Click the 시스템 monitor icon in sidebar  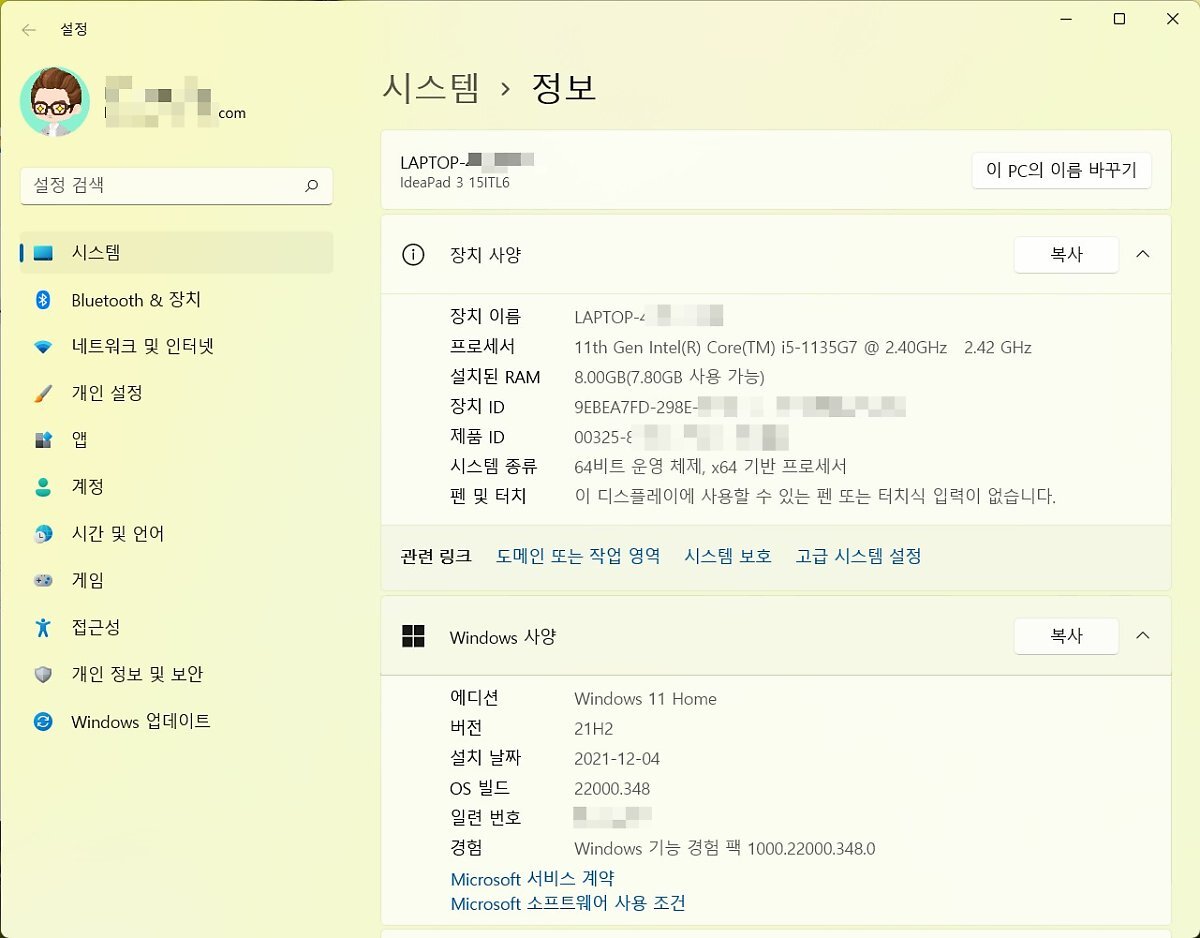43,253
